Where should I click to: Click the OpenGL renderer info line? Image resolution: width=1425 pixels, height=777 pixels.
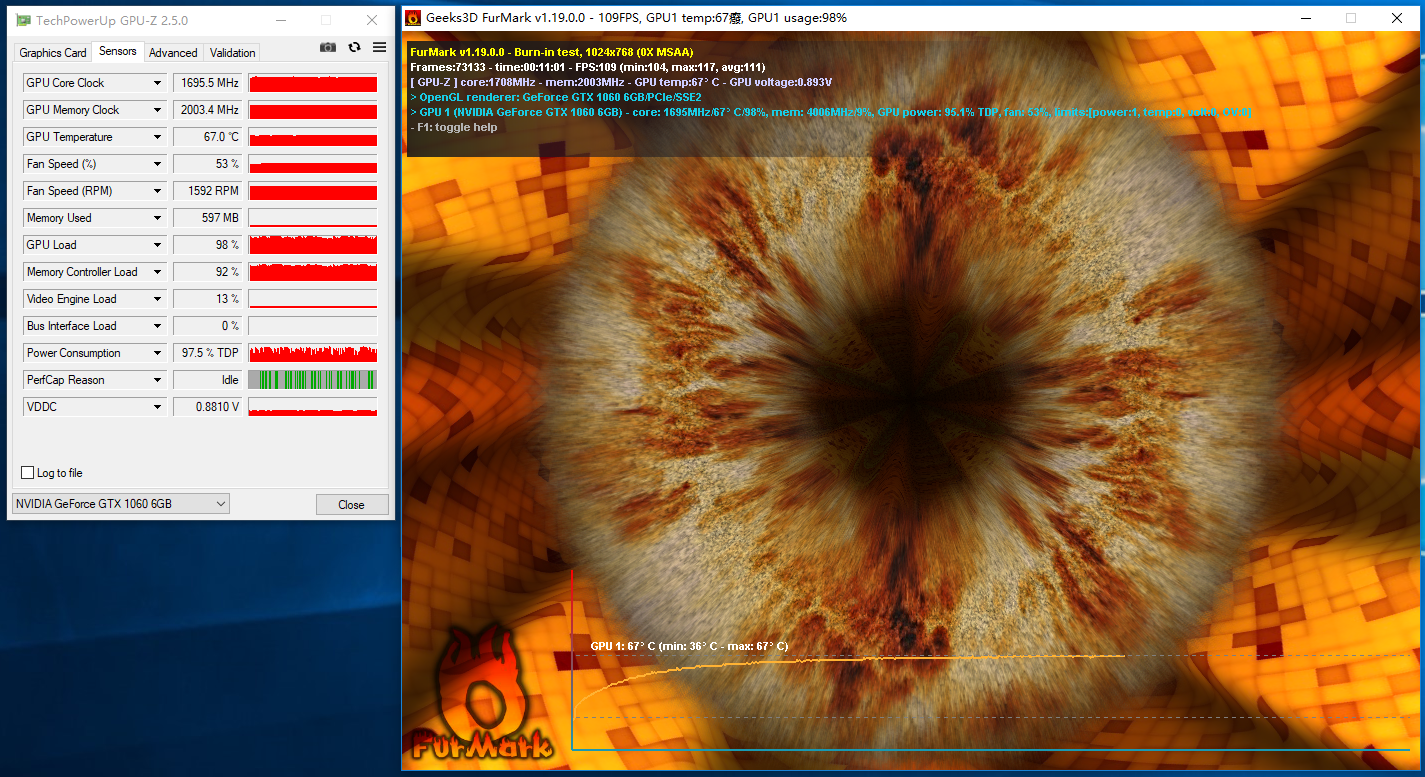pyautogui.click(x=556, y=97)
